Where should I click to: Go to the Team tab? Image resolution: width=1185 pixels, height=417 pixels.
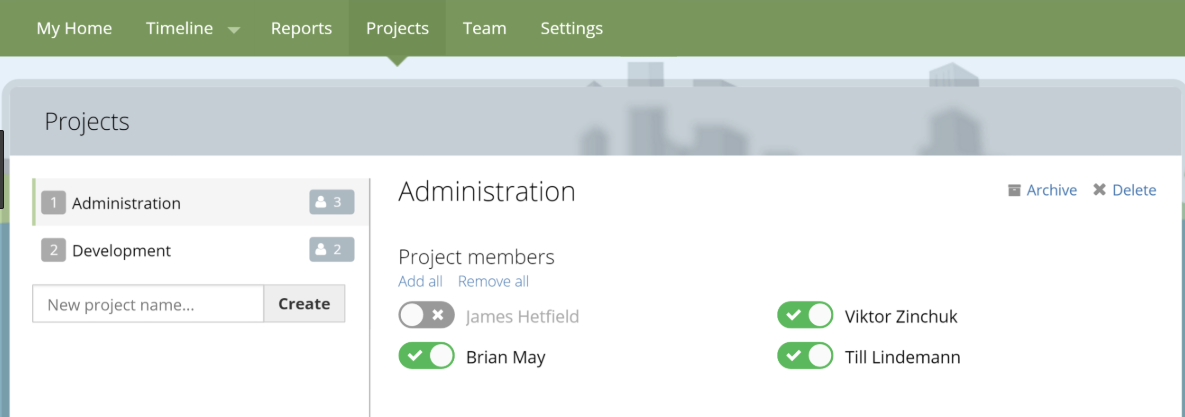pos(484,28)
